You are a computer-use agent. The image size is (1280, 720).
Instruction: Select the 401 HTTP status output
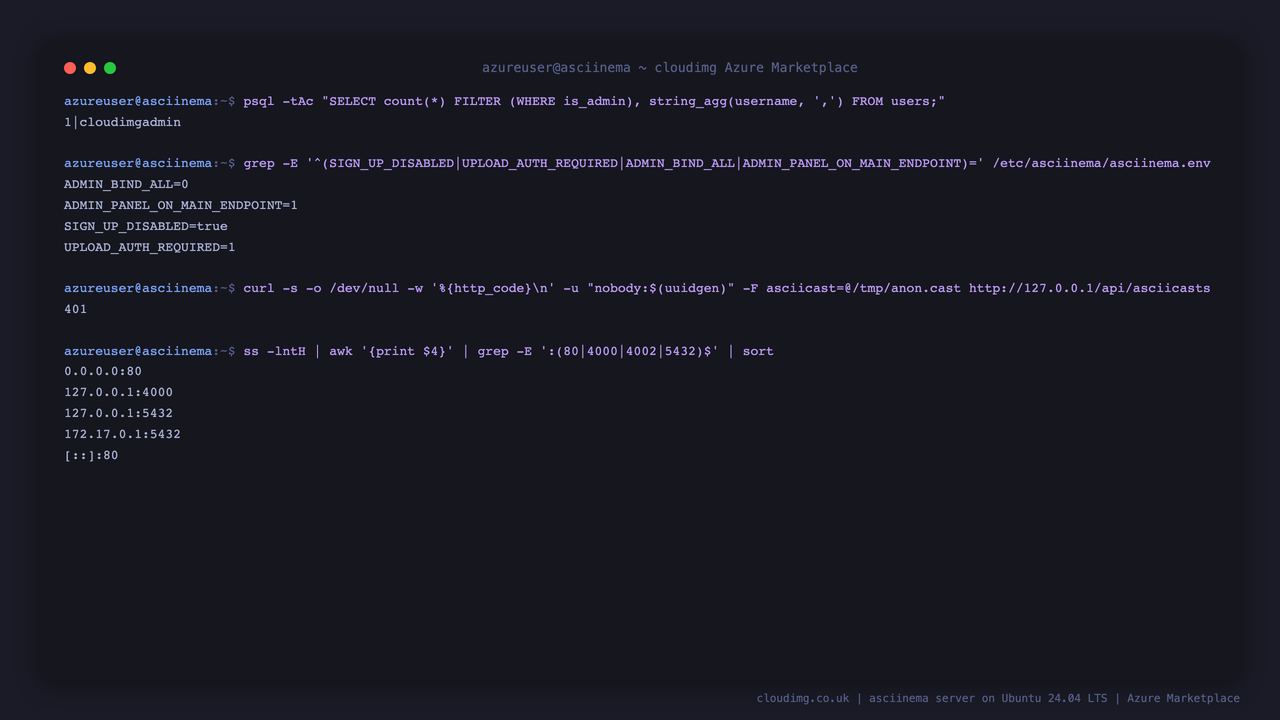click(76, 309)
